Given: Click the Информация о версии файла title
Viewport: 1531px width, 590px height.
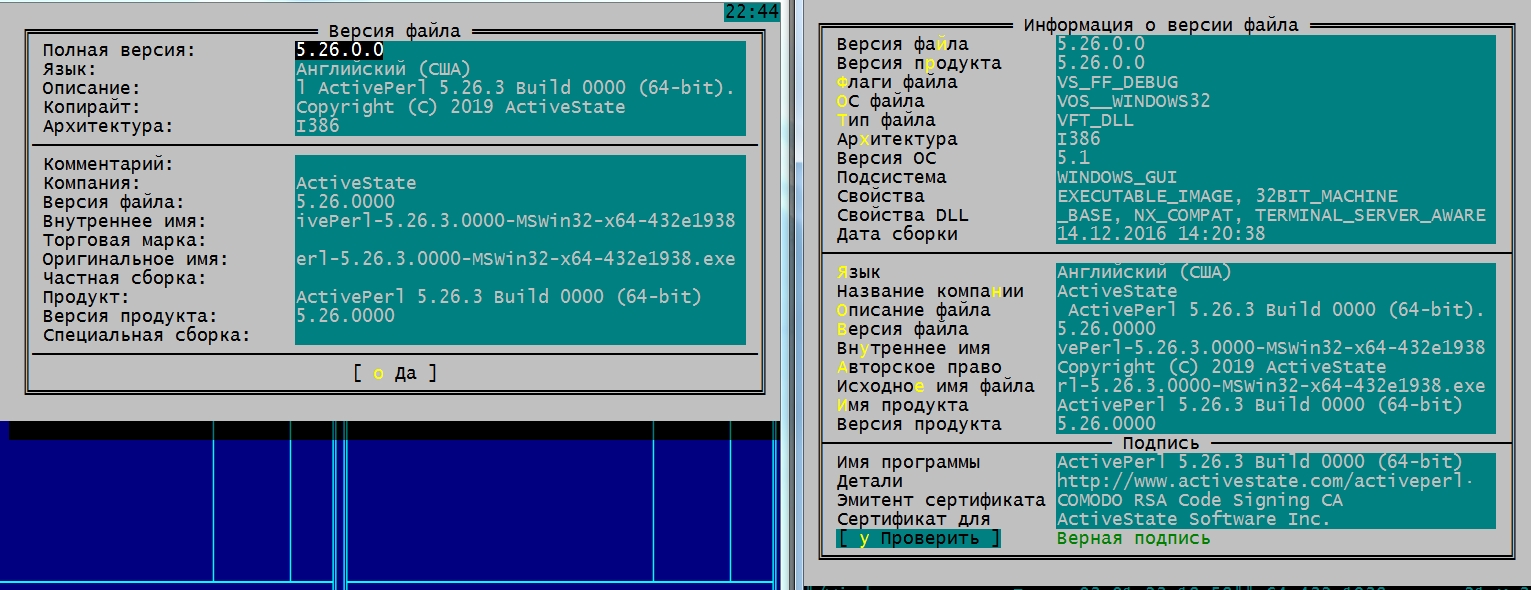Looking at the screenshot, I should click(1160, 25).
